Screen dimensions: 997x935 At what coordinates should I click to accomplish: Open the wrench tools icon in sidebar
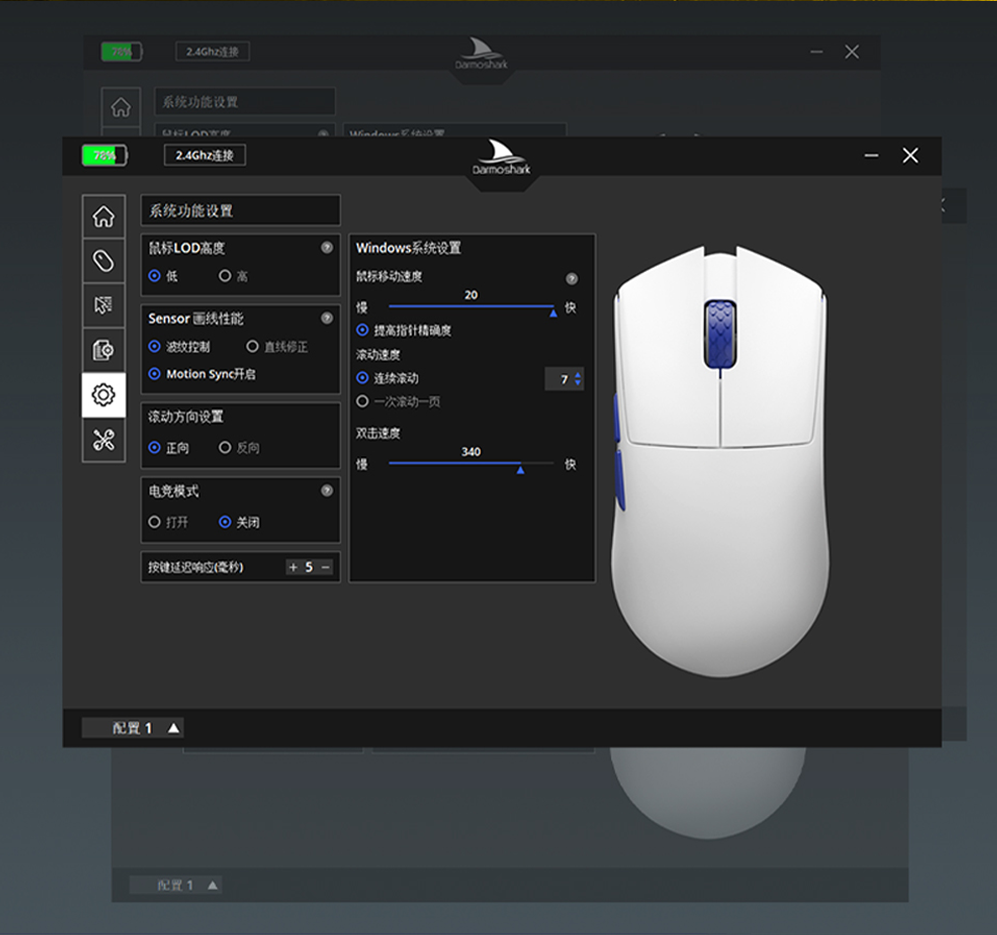click(103, 440)
